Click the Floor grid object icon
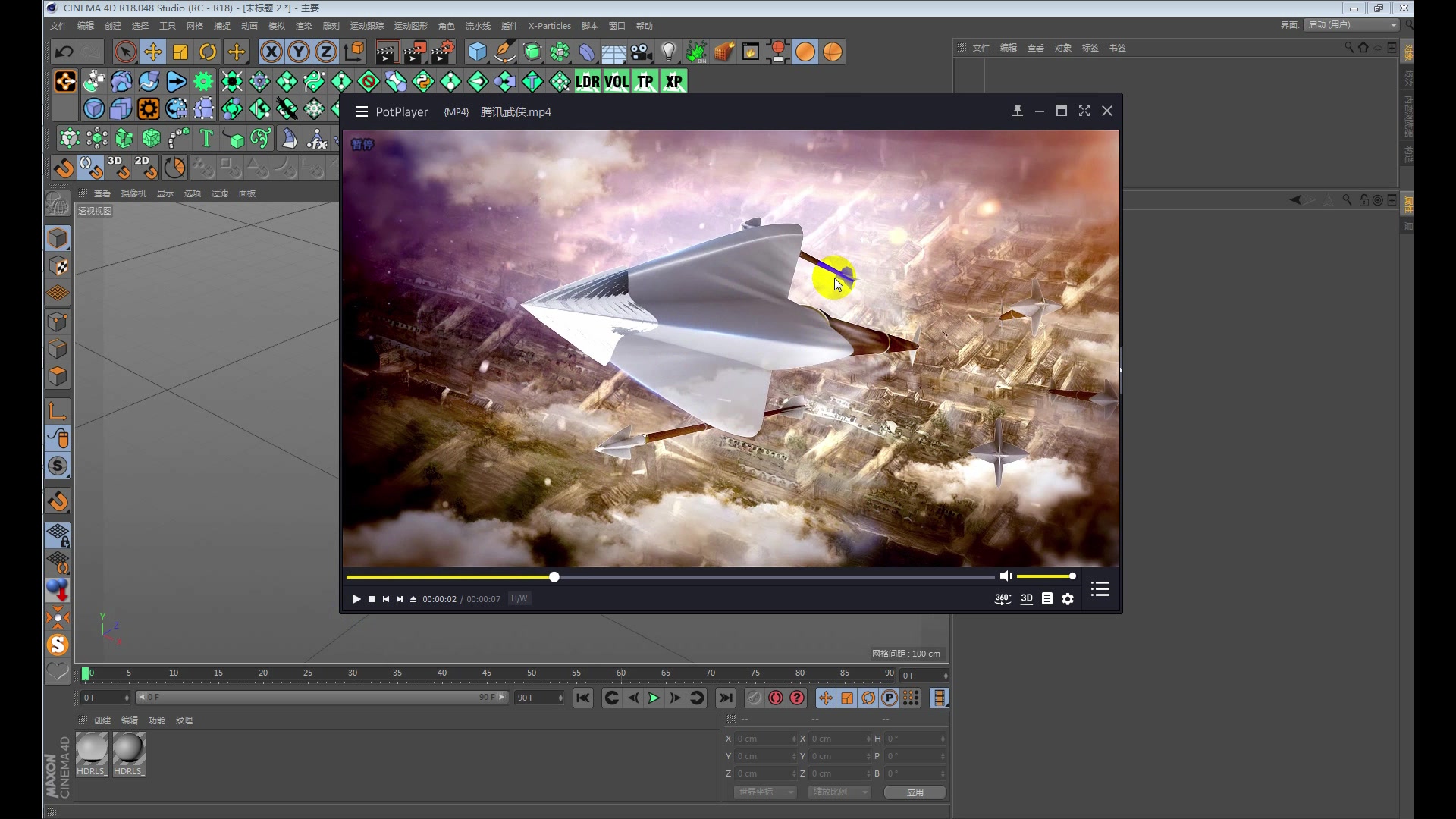This screenshot has width=1456, height=819. [614, 52]
